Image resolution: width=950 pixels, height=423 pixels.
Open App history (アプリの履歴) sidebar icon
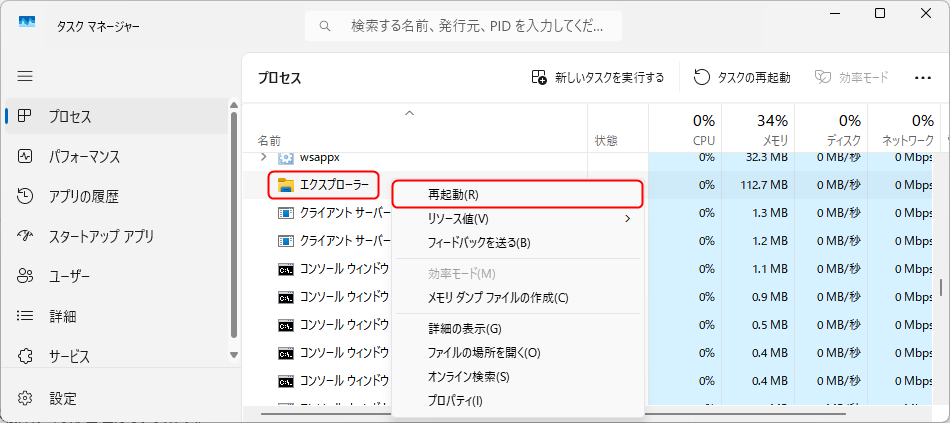(25, 196)
